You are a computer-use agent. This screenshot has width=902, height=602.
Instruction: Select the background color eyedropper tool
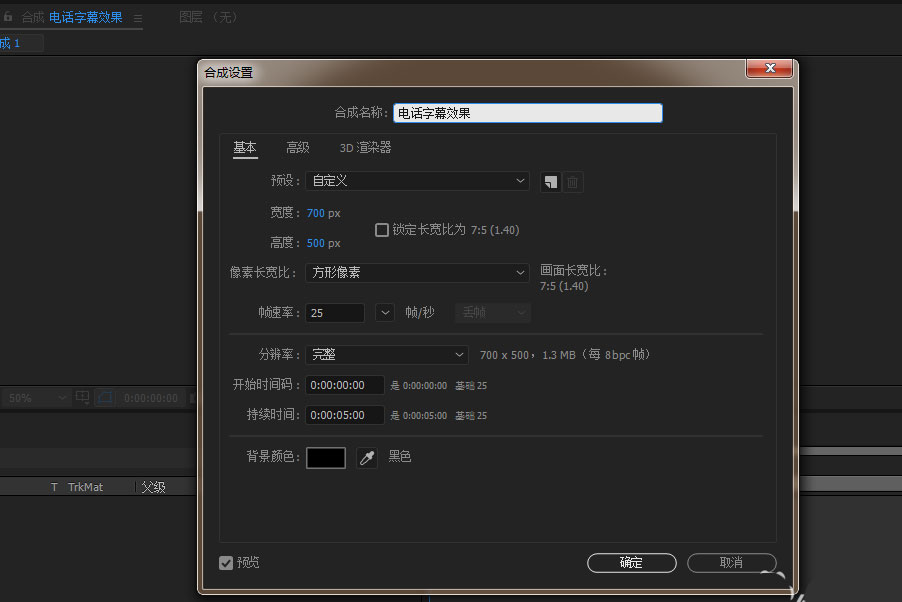coord(366,457)
